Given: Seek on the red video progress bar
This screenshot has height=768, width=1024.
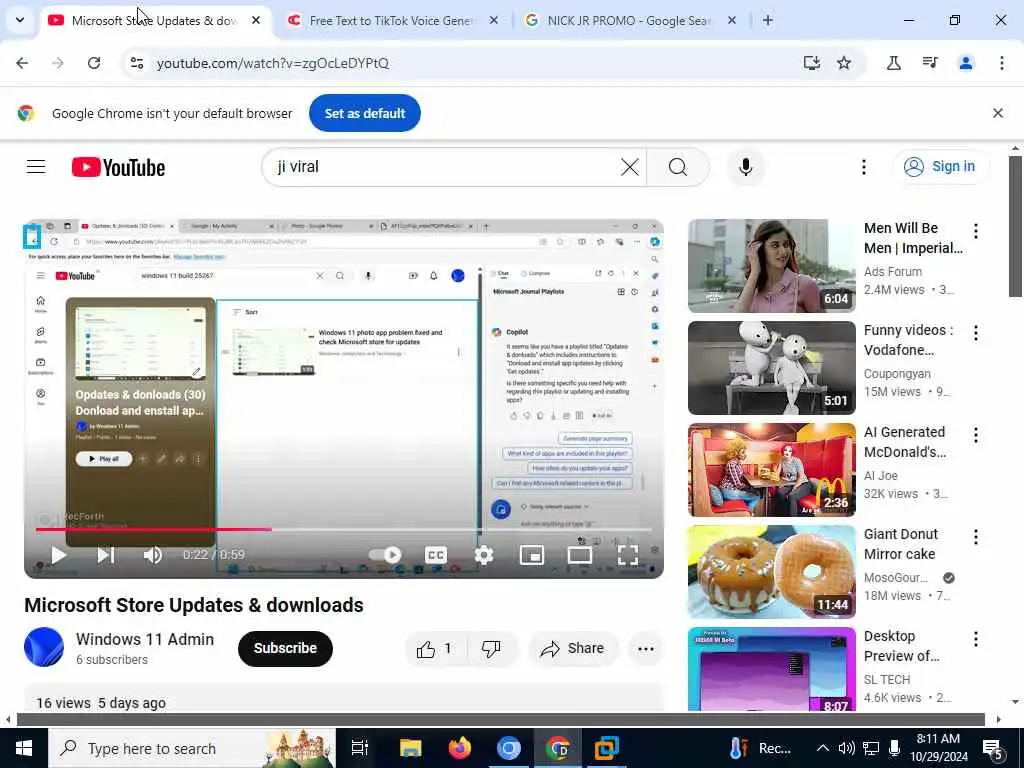Looking at the screenshot, I should click(x=344, y=529).
